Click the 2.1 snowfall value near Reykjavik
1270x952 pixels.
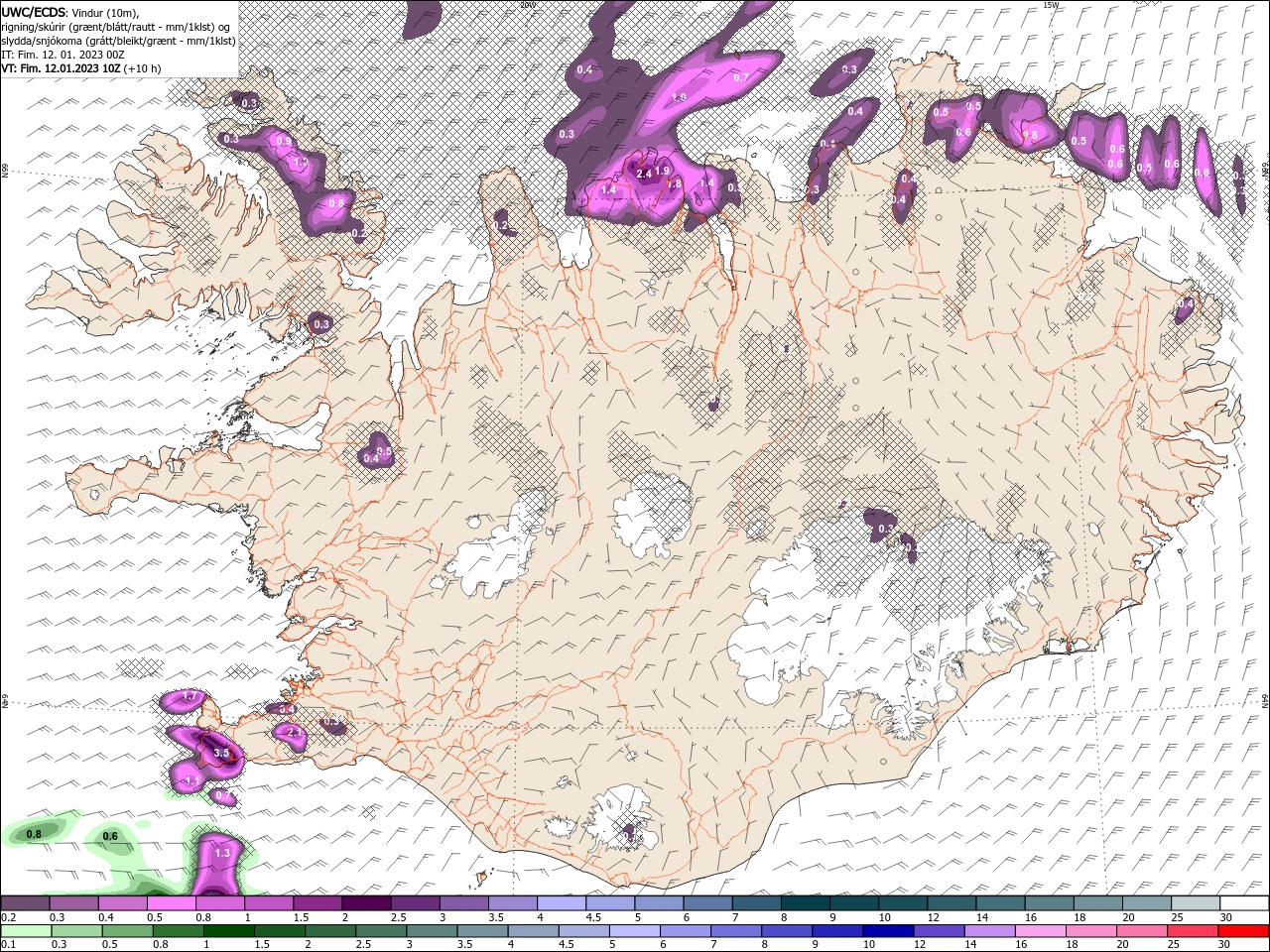point(293,732)
